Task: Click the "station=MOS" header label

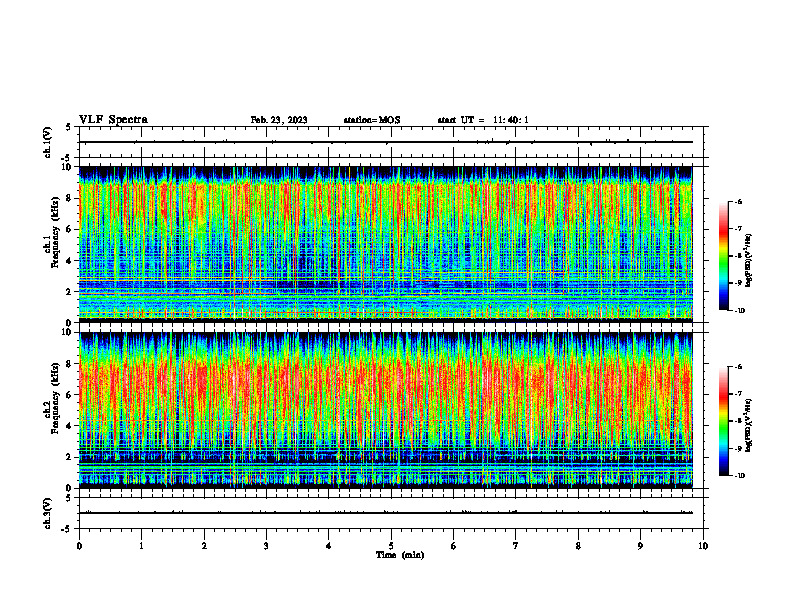Action: point(372,120)
